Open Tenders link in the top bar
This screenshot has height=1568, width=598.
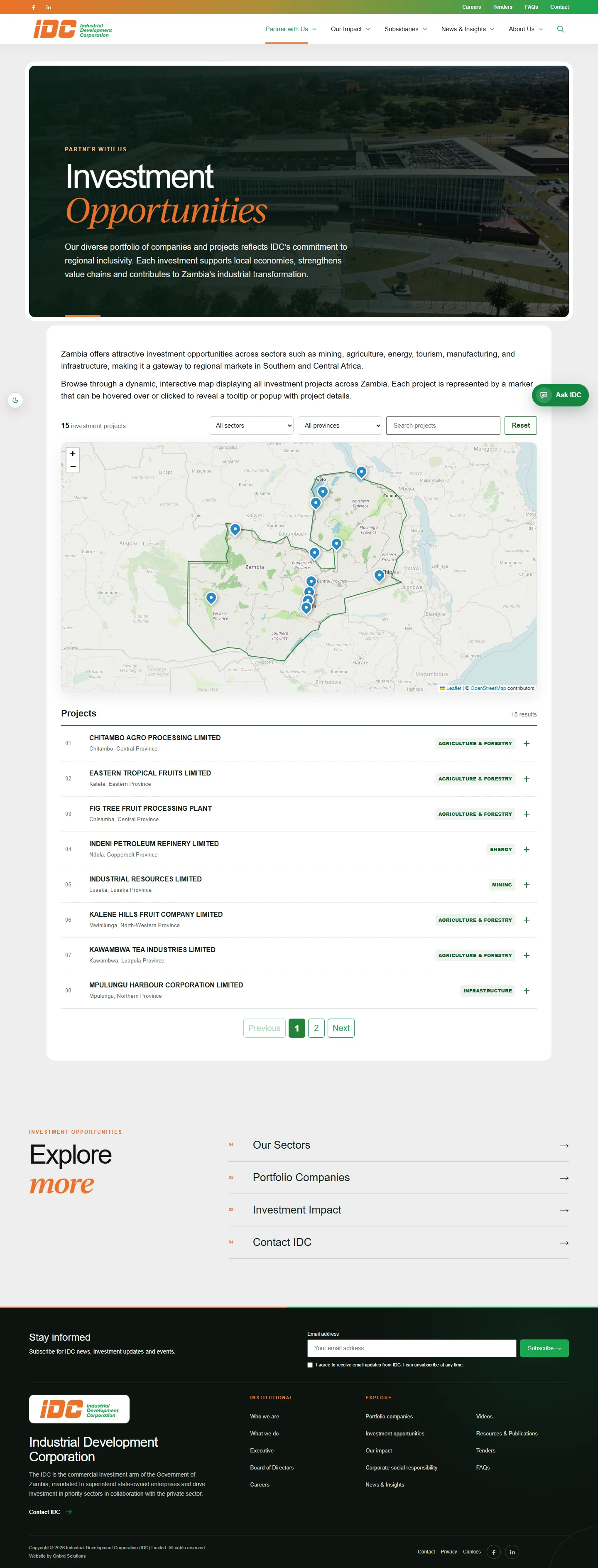[x=502, y=7]
